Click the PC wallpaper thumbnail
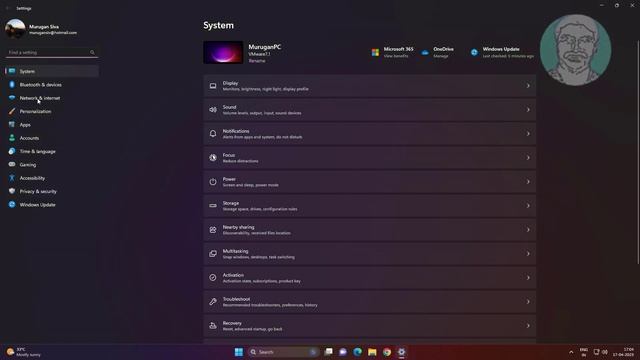The height and width of the screenshot is (360, 640). [x=223, y=52]
